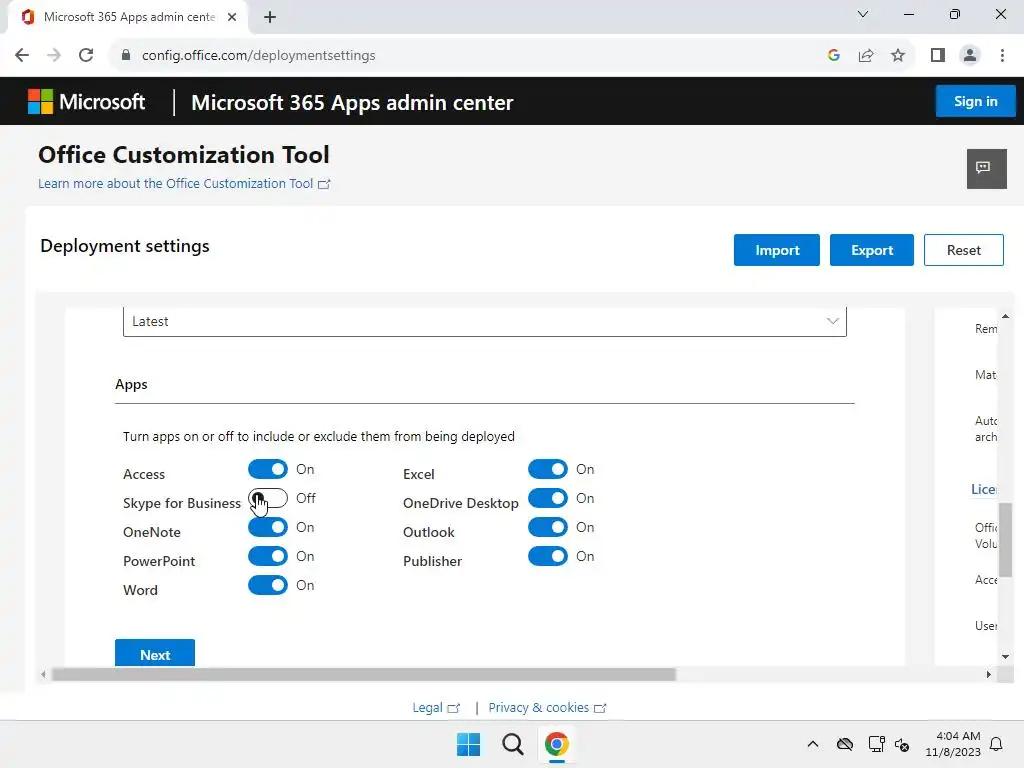Reload the page with refresh icon
The width and height of the screenshot is (1024, 768).
click(x=86, y=56)
